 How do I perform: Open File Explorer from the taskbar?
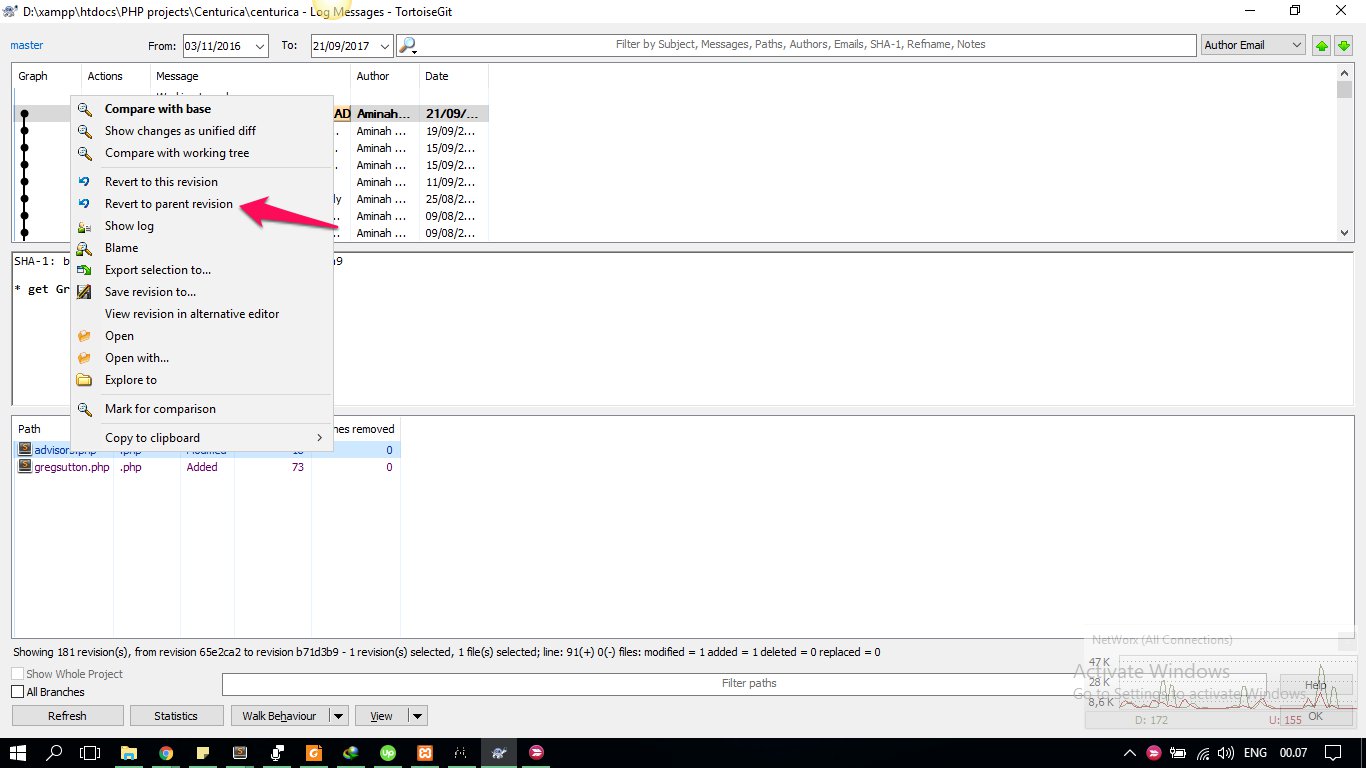pyautogui.click(x=129, y=752)
